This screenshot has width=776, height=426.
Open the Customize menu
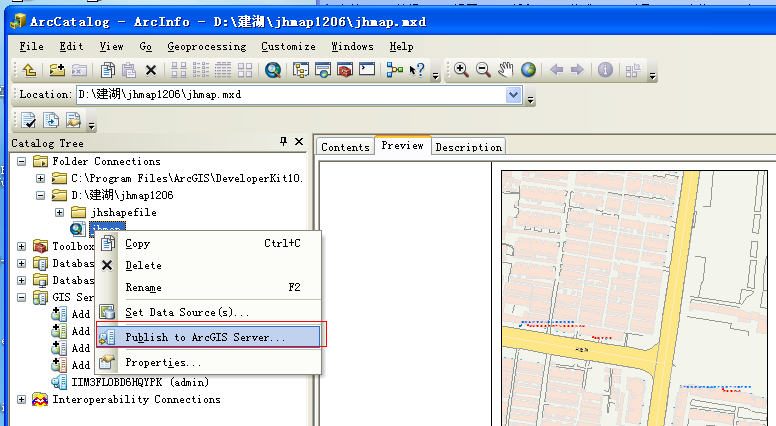click(x=288, y=47)
